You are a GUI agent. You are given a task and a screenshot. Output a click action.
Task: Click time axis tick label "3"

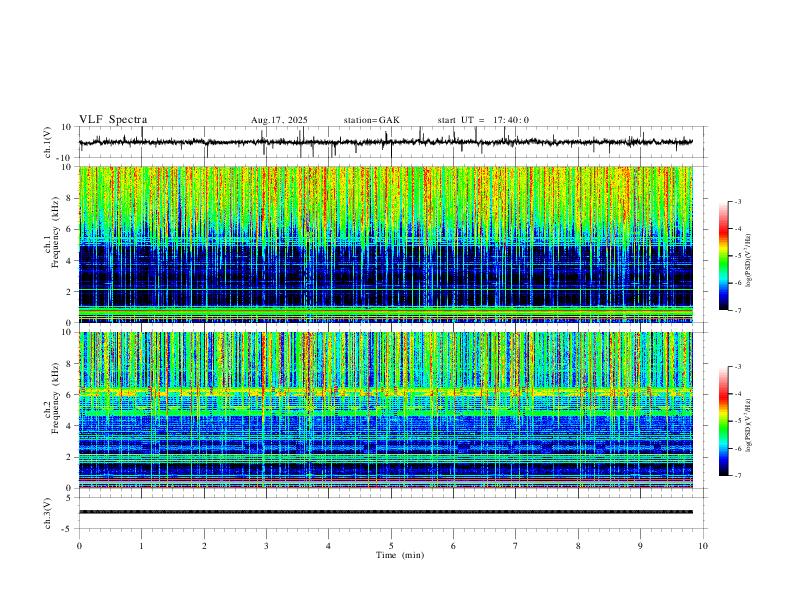point(266,546)
